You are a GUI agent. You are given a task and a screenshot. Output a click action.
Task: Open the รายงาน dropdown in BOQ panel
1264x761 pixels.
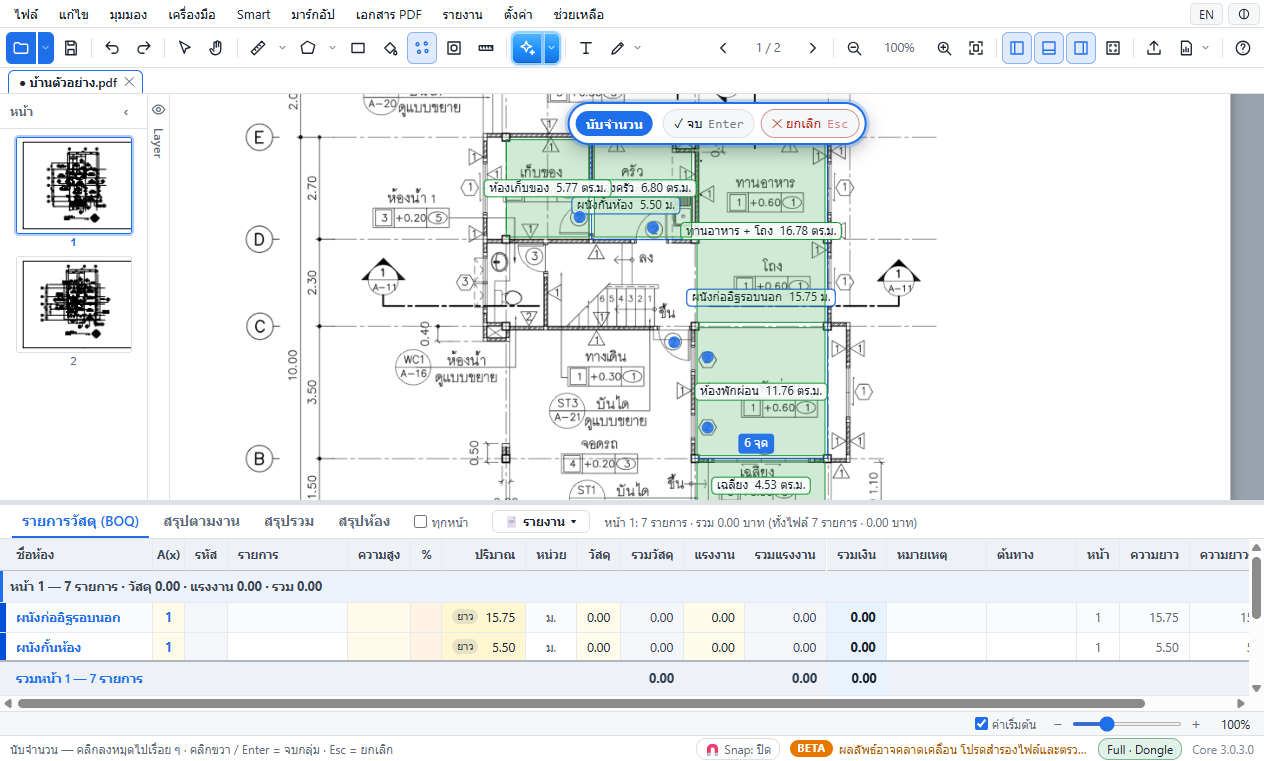coord(541,522)
